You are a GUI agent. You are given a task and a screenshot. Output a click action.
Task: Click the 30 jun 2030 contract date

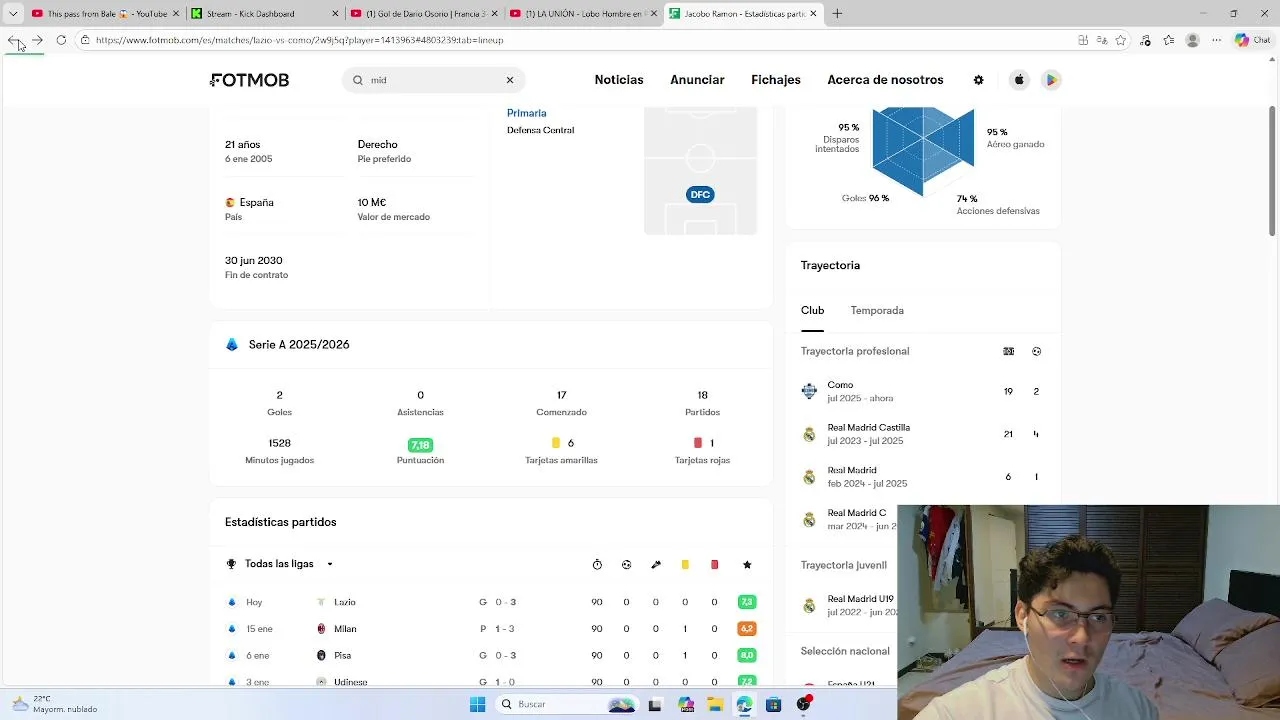tap(254, 261)
